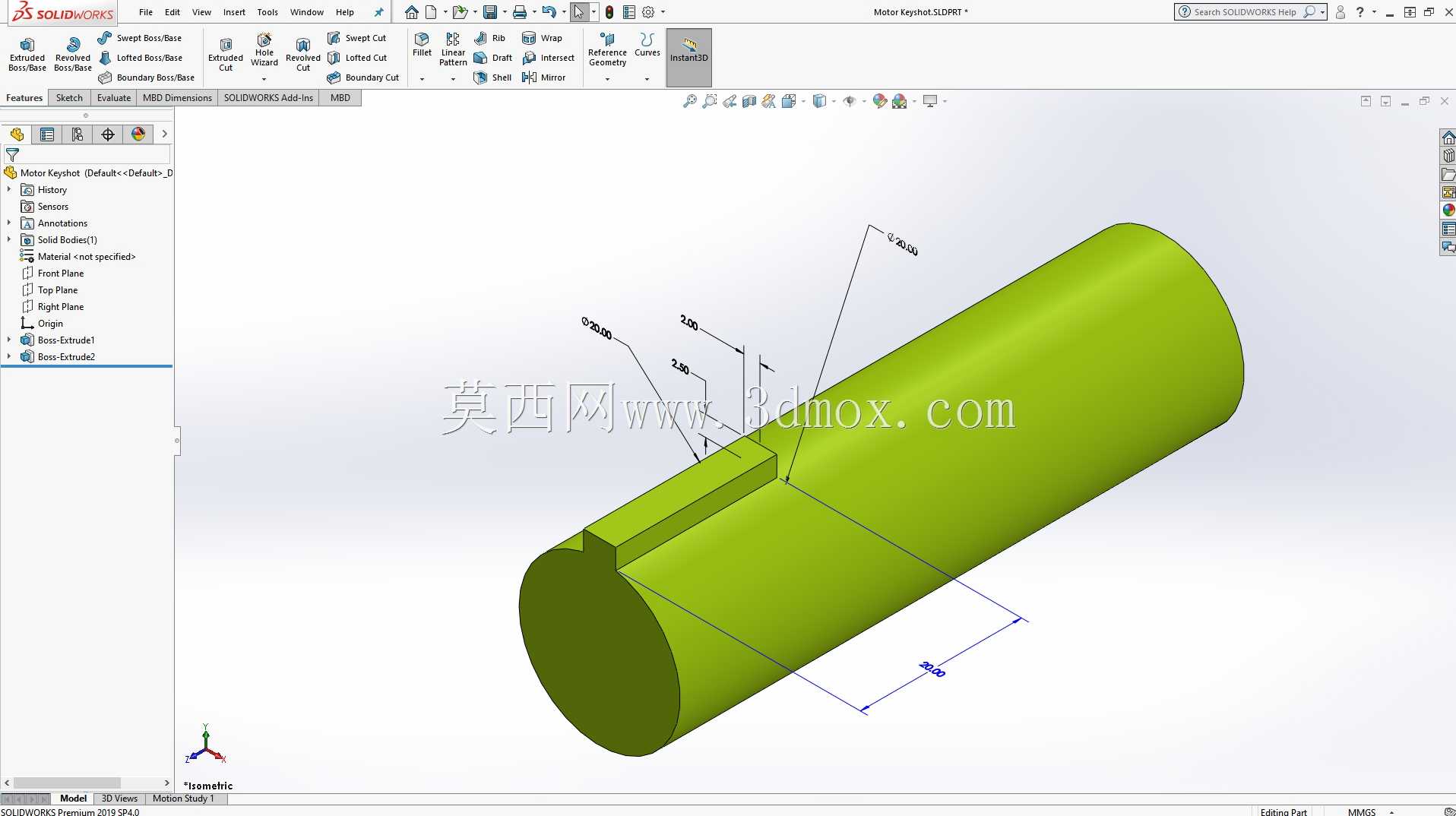Select the Revolved Cut tool
The height and width of the screenshot is (816, 1456).
point(303,55)
